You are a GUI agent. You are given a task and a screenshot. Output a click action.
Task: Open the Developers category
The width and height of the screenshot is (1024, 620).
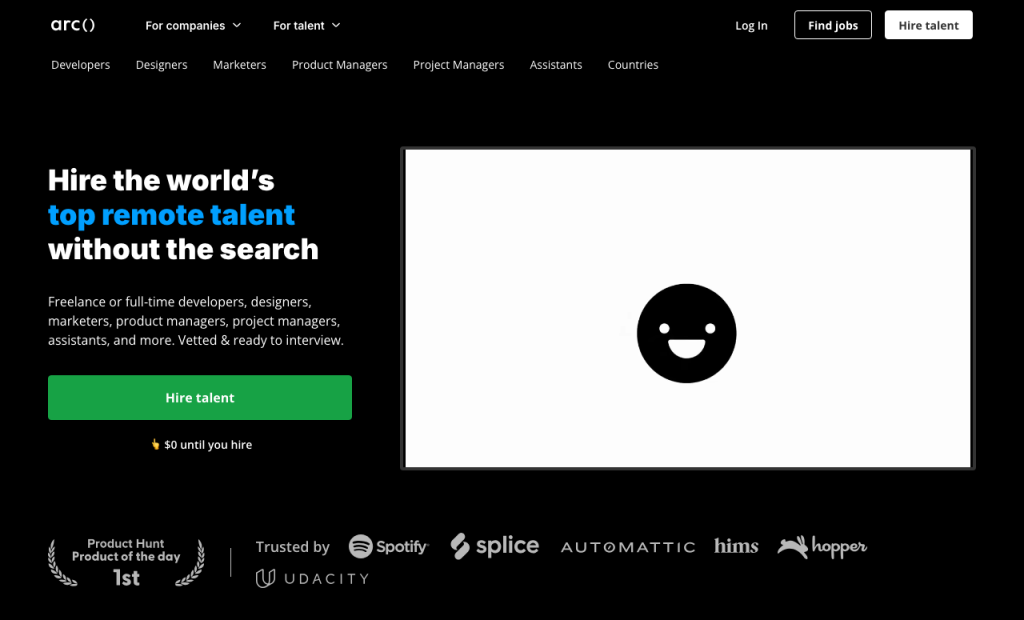click(80, 65)
